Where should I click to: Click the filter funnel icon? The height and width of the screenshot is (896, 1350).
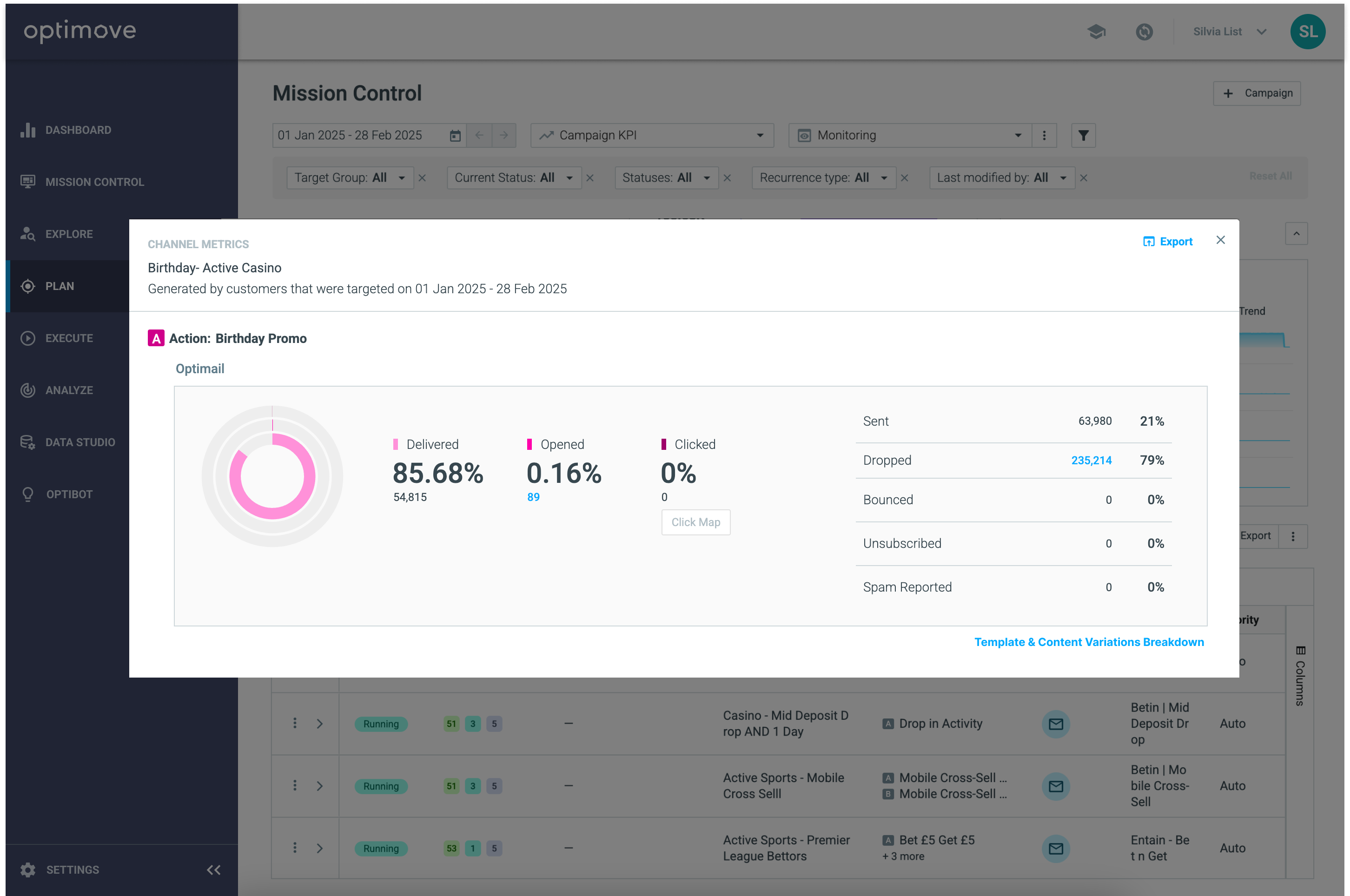(1083, 135)
